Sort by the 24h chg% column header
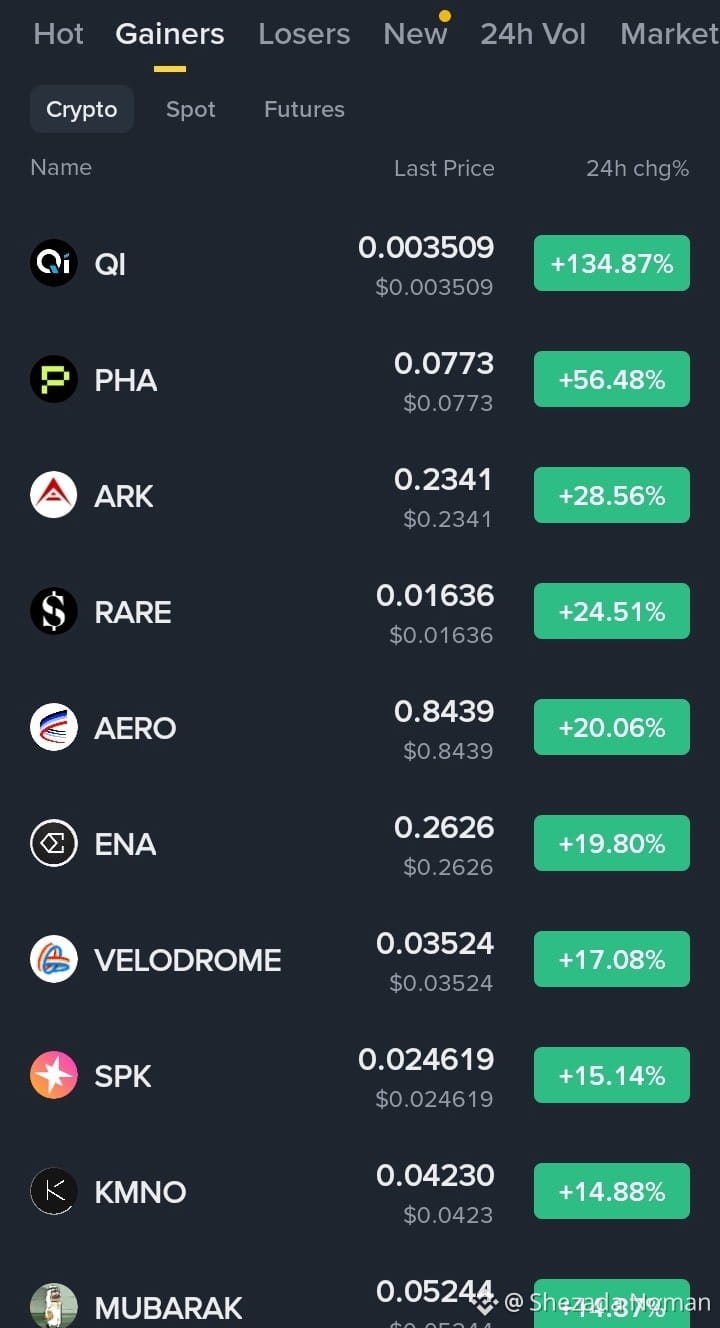Viewport: 720px width, 1328px height. pyautogui.click(x=637, y=168)
